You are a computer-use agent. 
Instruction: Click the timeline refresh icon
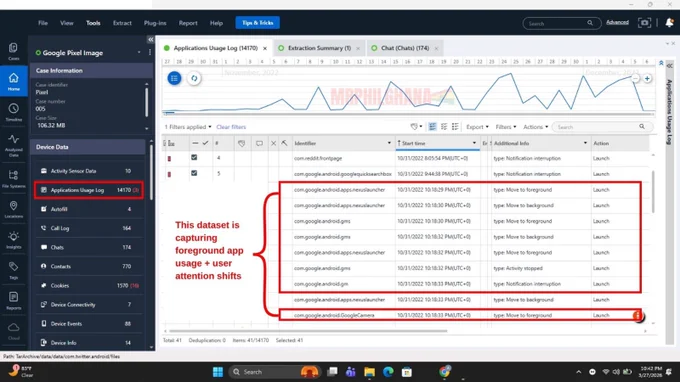point(194,78)
